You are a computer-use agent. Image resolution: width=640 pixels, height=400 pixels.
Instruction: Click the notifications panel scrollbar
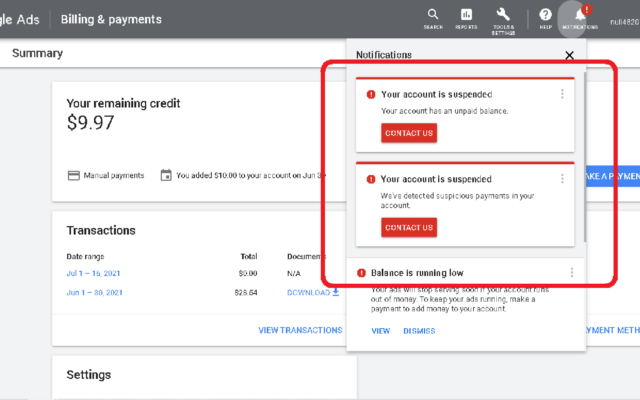coord(585,157)
